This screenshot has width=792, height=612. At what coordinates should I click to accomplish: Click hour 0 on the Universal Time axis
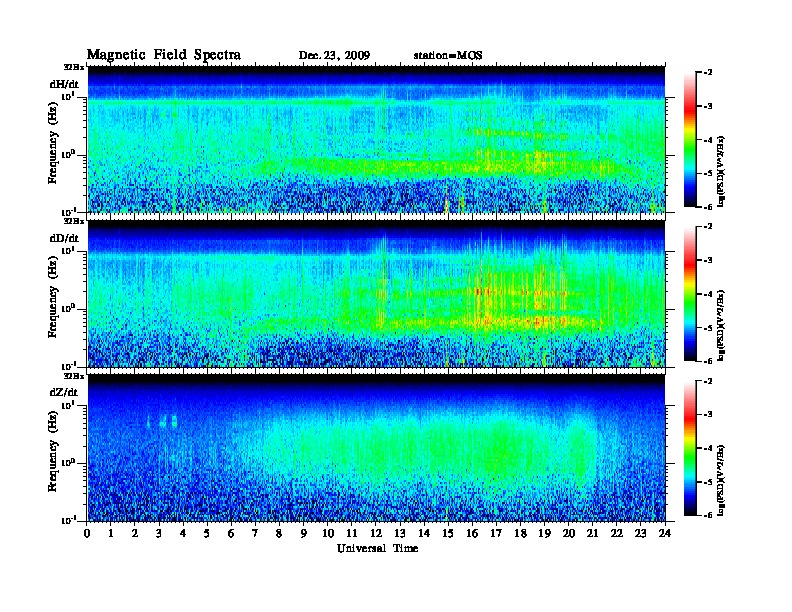click(87, 533)
